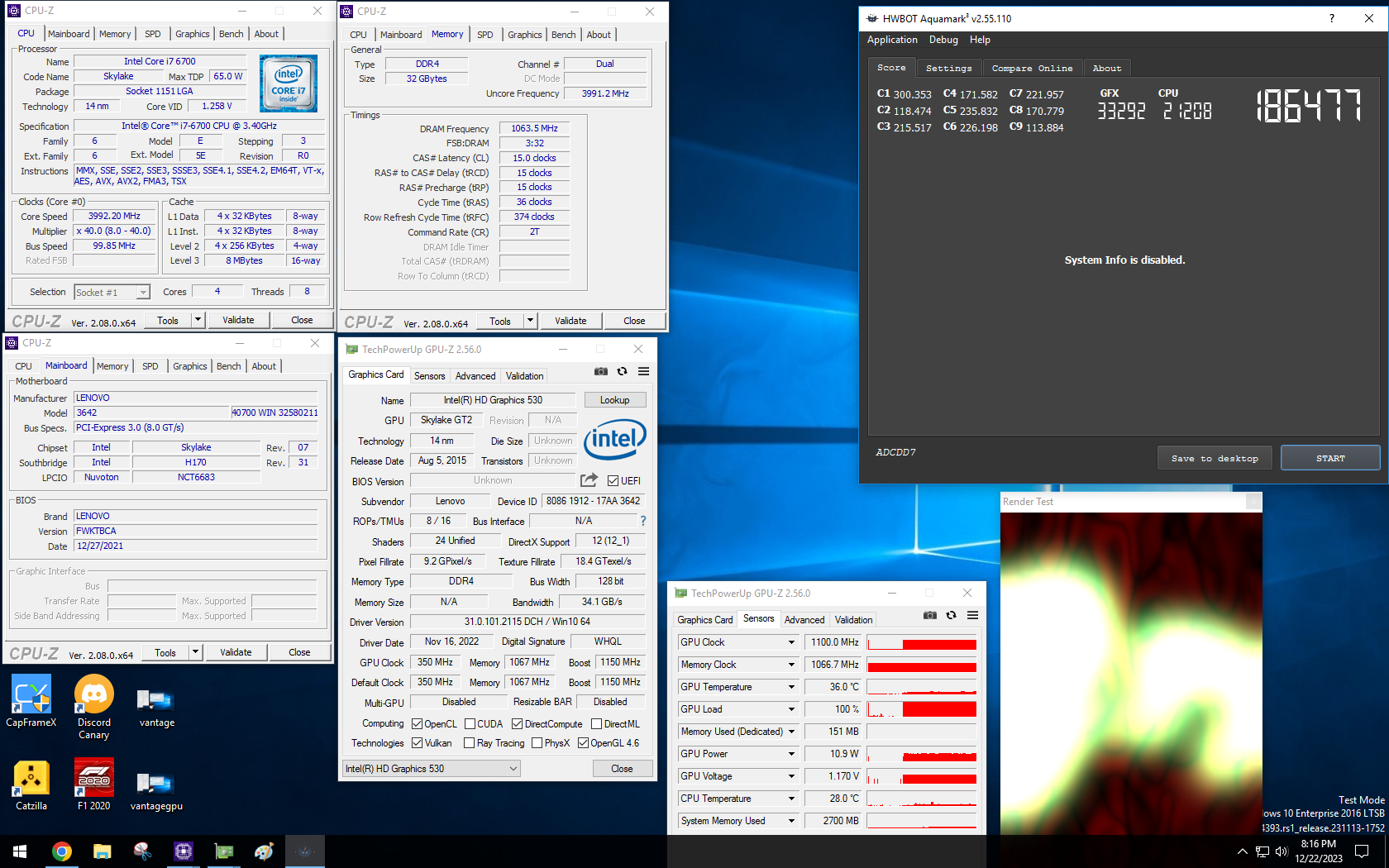Expand GPU Power sensor dropdown
The image size is (1389, 868).
click(x=791, y=754)
